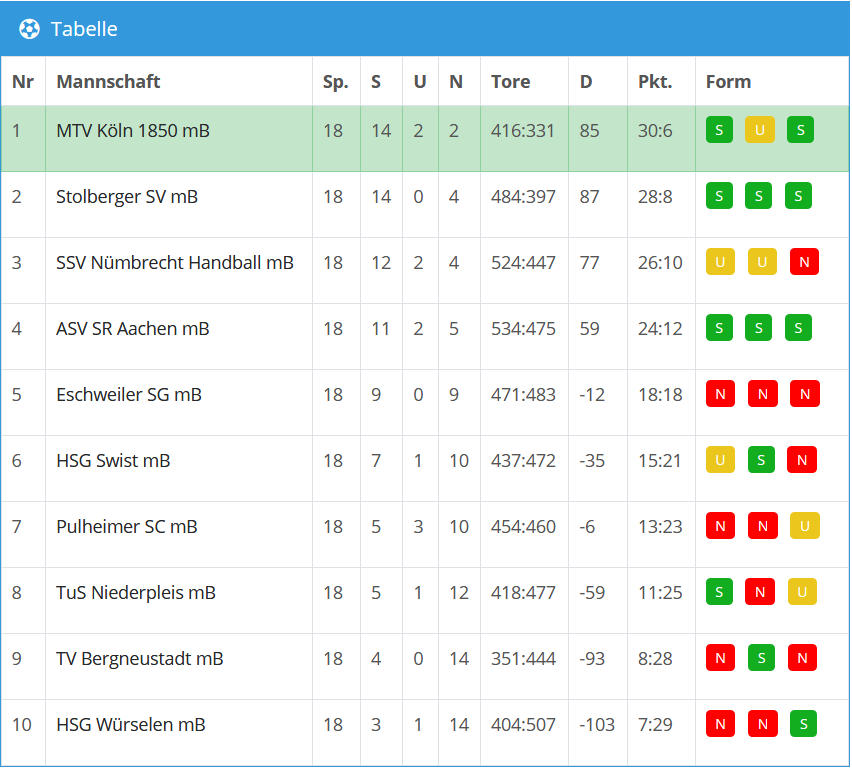The image size is (852, 770).
Task: Click the Form column header
Action: tap(728, 82)
